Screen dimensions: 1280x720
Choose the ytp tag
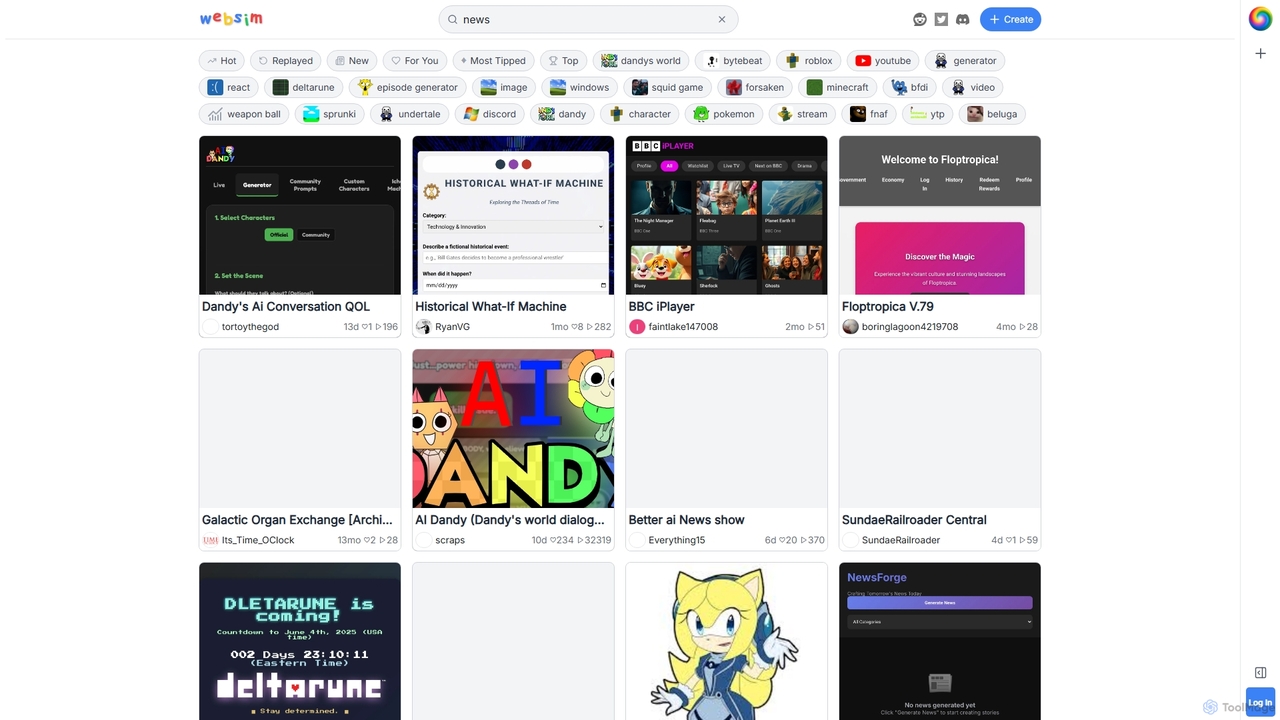[928, 114]
